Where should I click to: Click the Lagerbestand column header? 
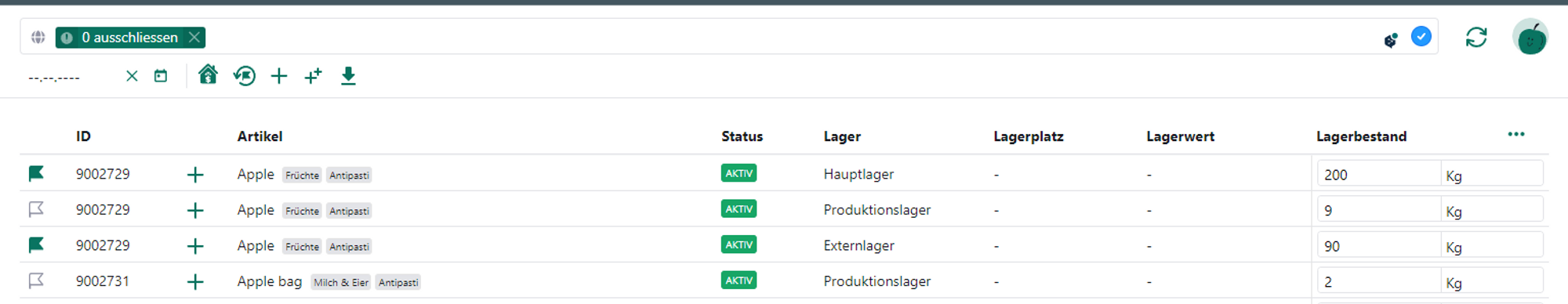click(1361, 136)
